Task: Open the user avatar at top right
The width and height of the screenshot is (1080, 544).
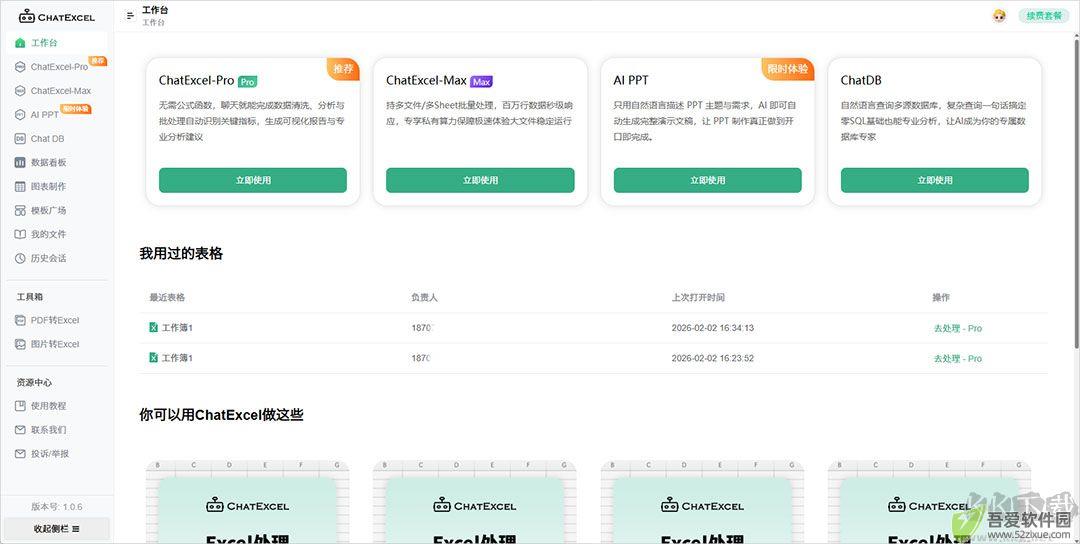Action: pos(999,16)
